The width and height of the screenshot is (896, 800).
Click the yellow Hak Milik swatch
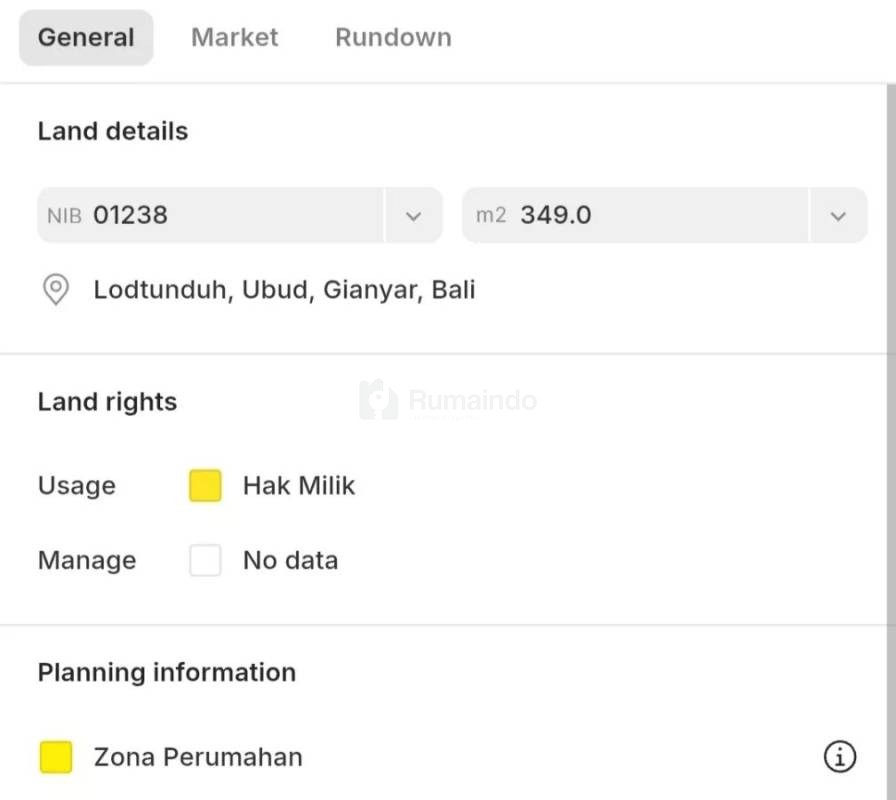click(205, 486)
